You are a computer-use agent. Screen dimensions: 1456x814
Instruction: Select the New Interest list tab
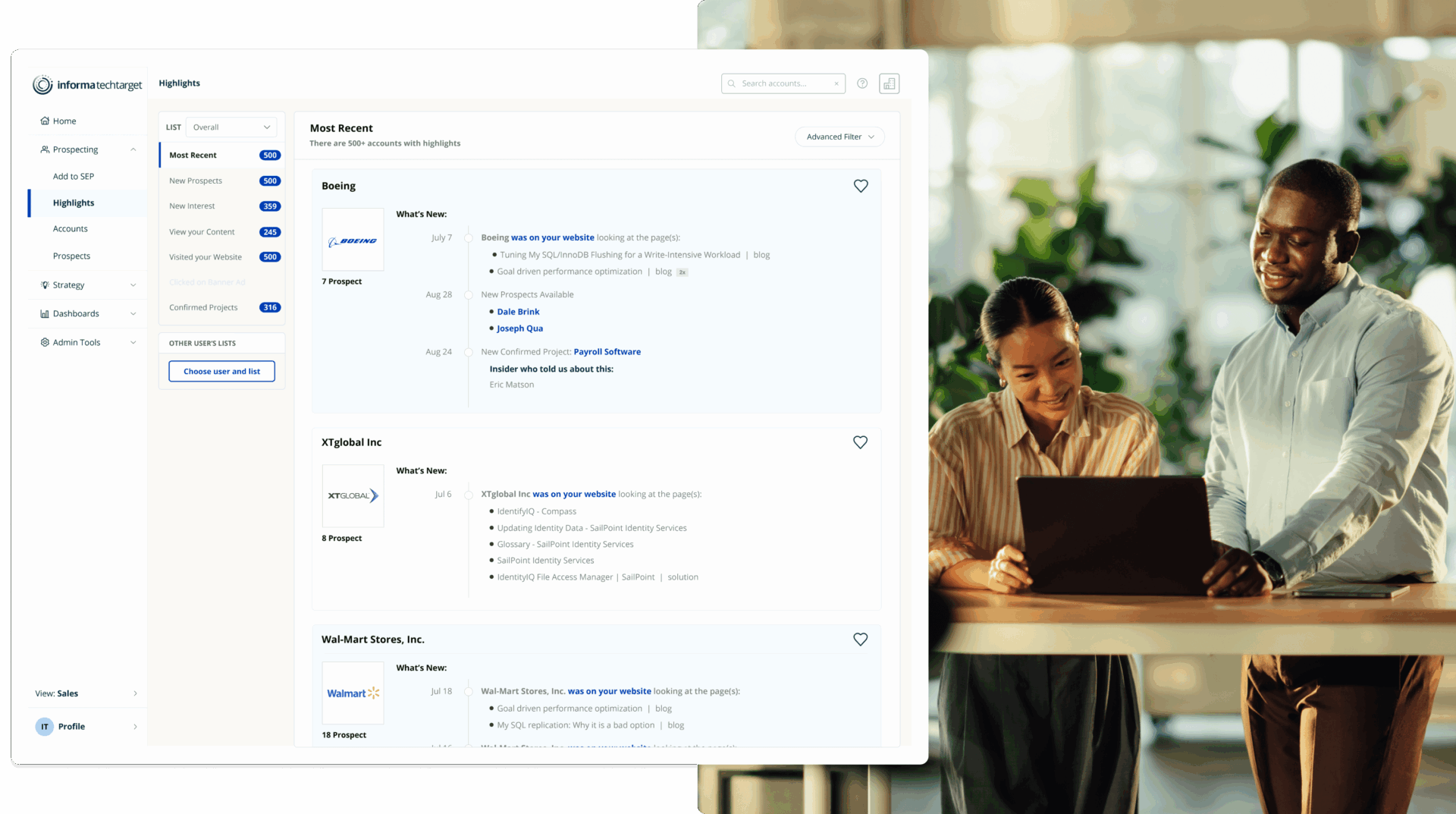222,206
